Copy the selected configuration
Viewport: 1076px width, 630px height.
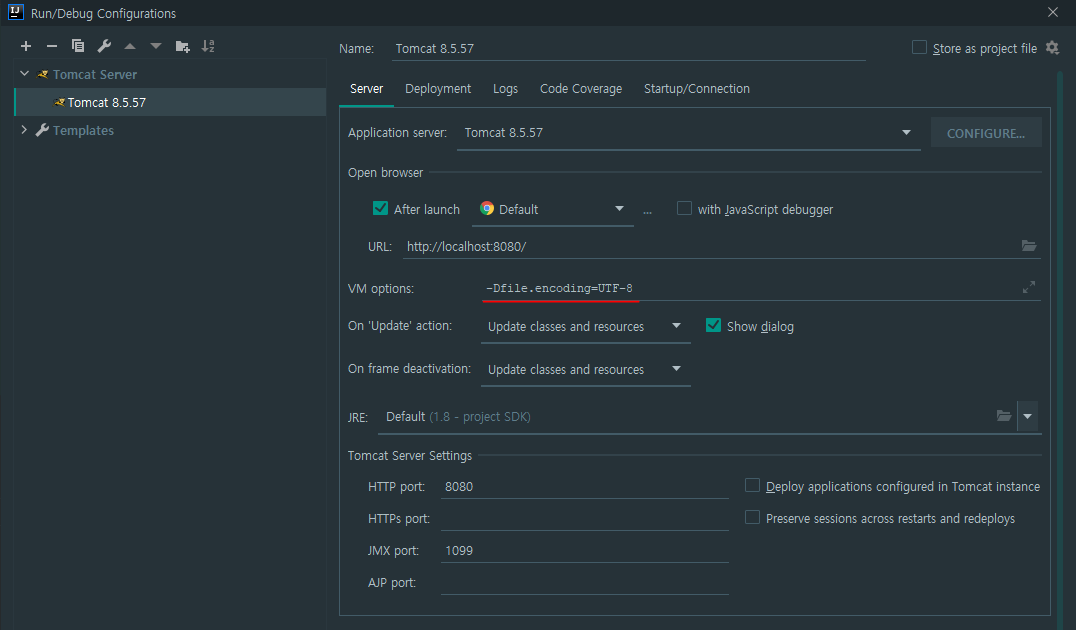[x=78, y=46]
